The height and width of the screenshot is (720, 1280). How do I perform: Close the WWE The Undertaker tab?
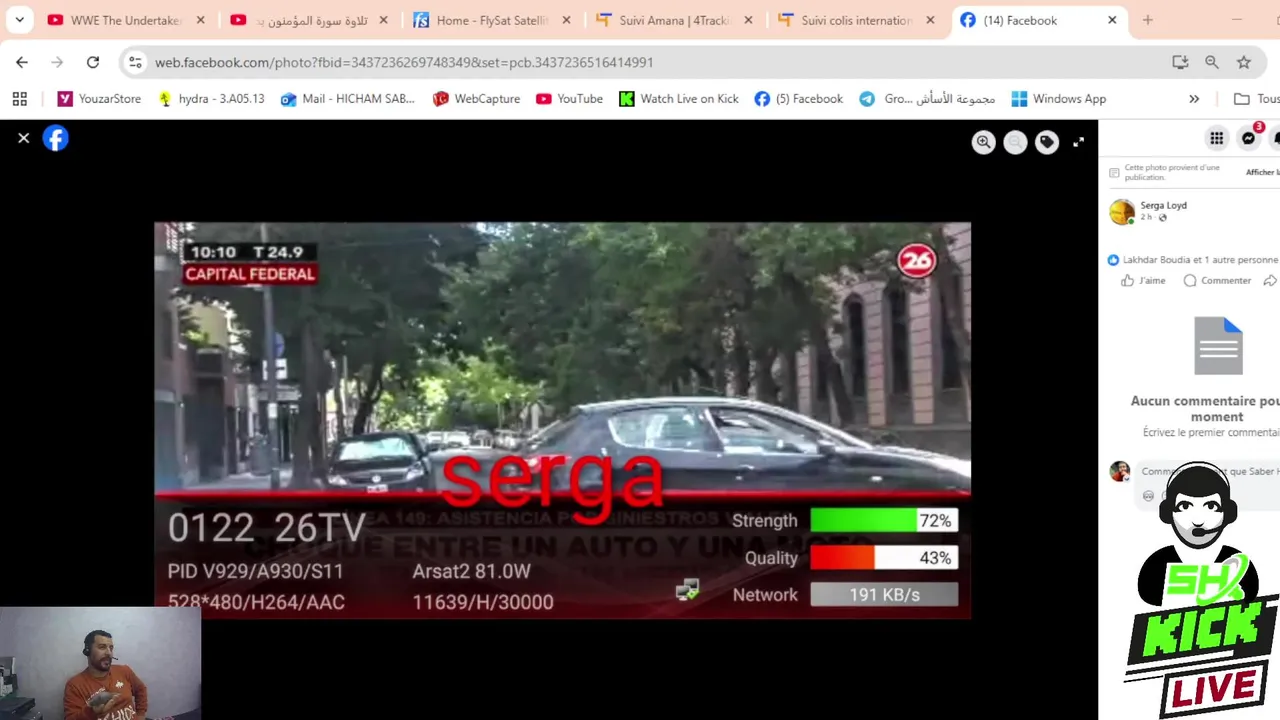200,20
